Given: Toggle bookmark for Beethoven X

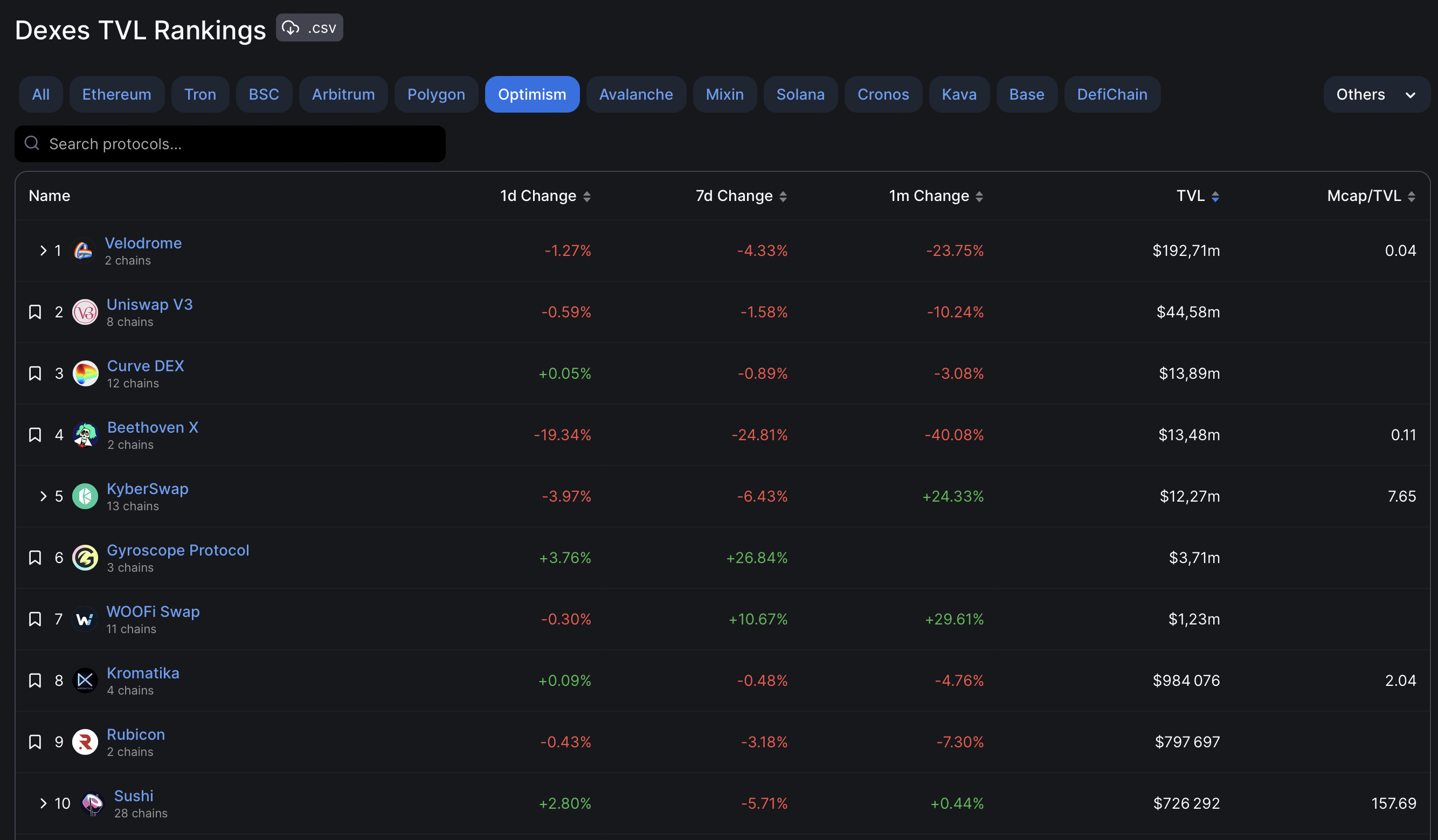Looking at the screenshot, I should tap(35, 435).
